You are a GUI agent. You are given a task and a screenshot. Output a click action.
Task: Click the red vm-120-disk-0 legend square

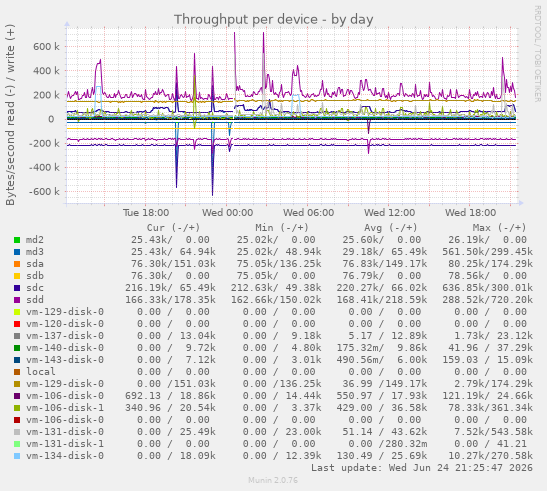(17, 324)
